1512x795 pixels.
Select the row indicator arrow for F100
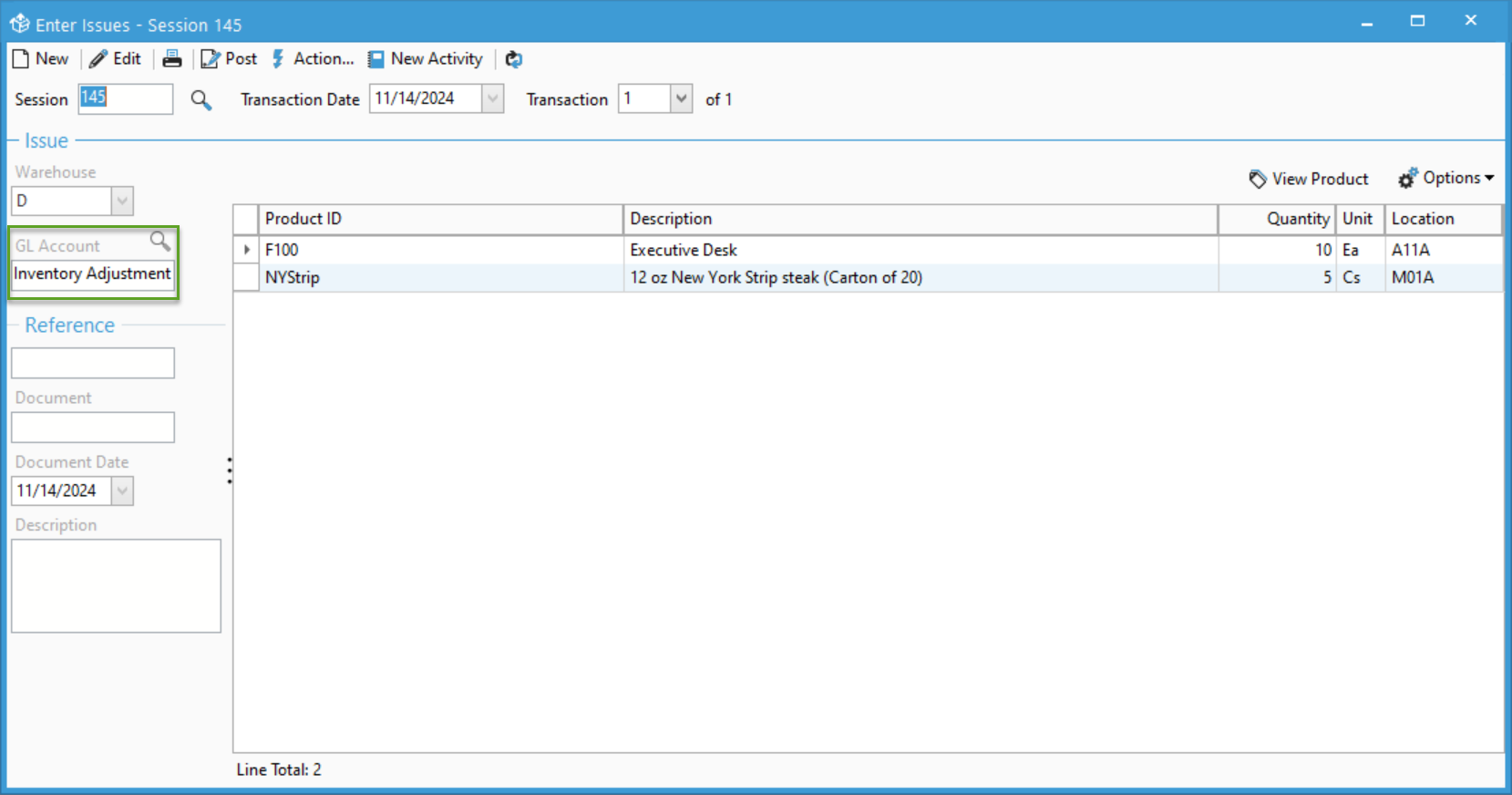(246, 250)
